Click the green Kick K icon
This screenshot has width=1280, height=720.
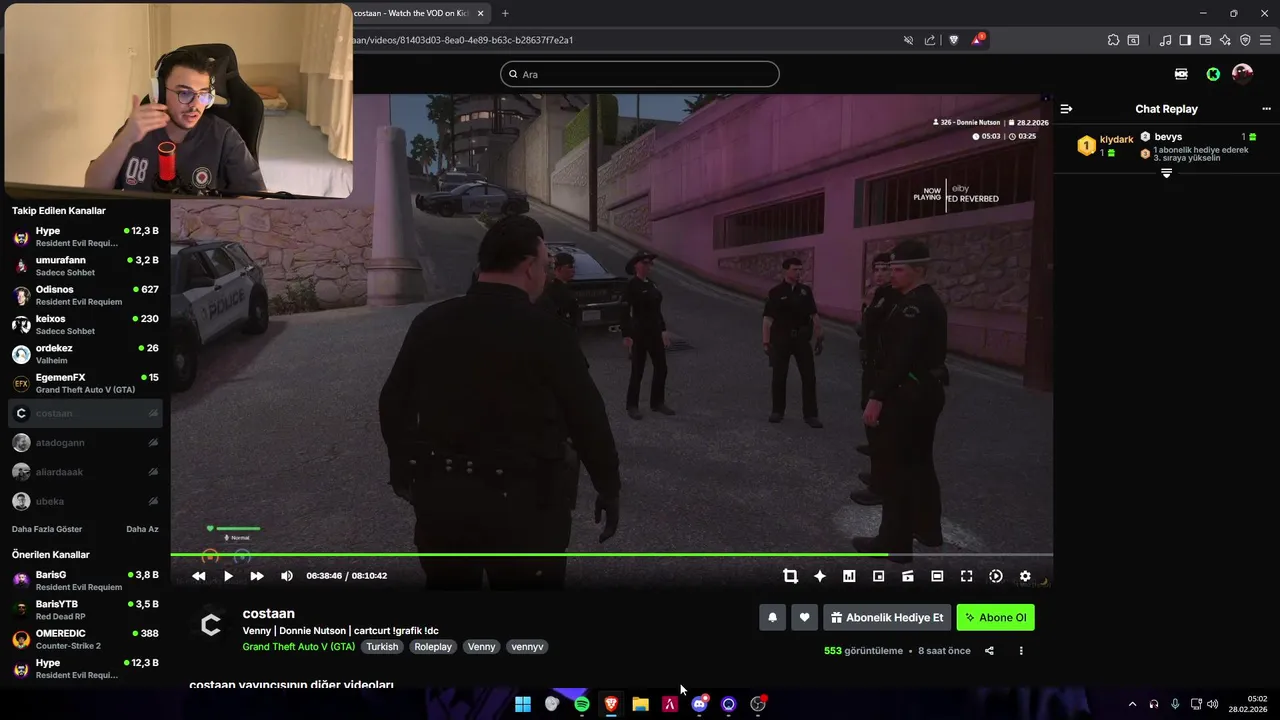pos(1213,74)
